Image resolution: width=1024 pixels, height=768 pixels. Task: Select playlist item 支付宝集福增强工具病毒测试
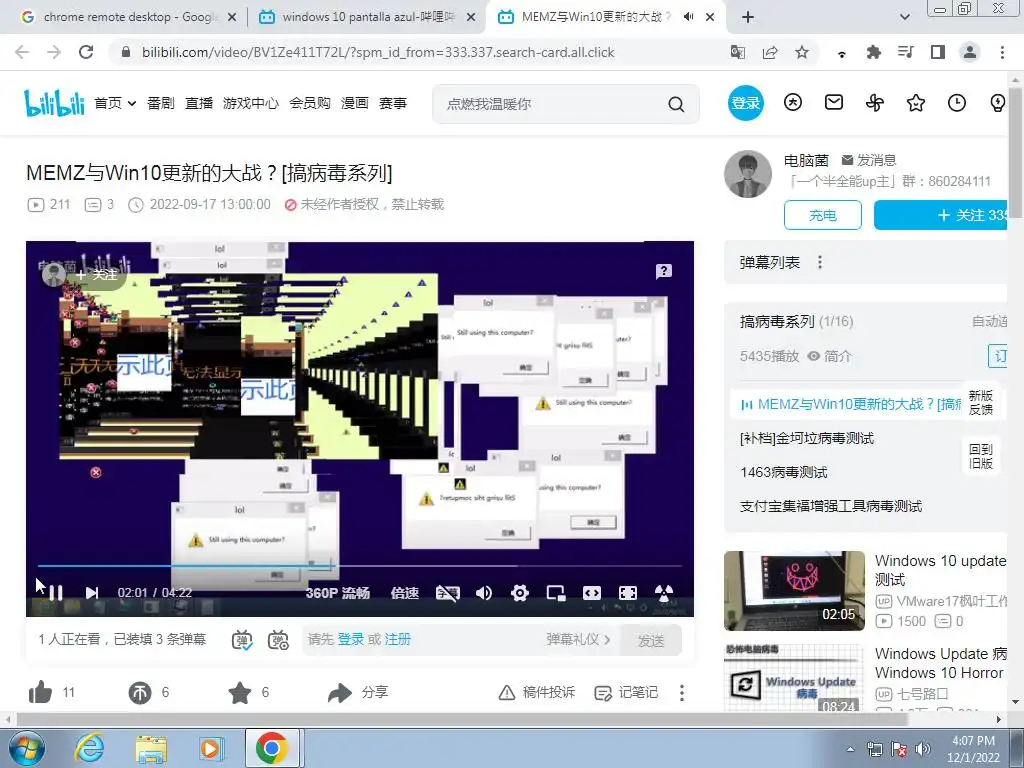coord(831,506)
